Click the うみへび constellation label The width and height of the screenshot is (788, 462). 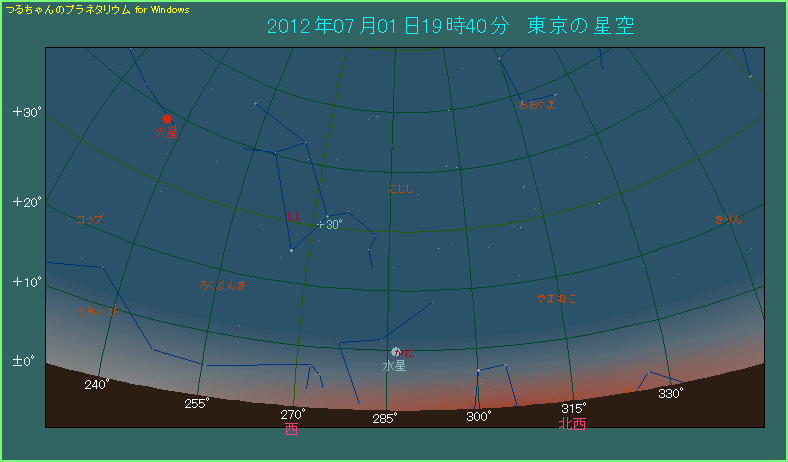[98, 312]
